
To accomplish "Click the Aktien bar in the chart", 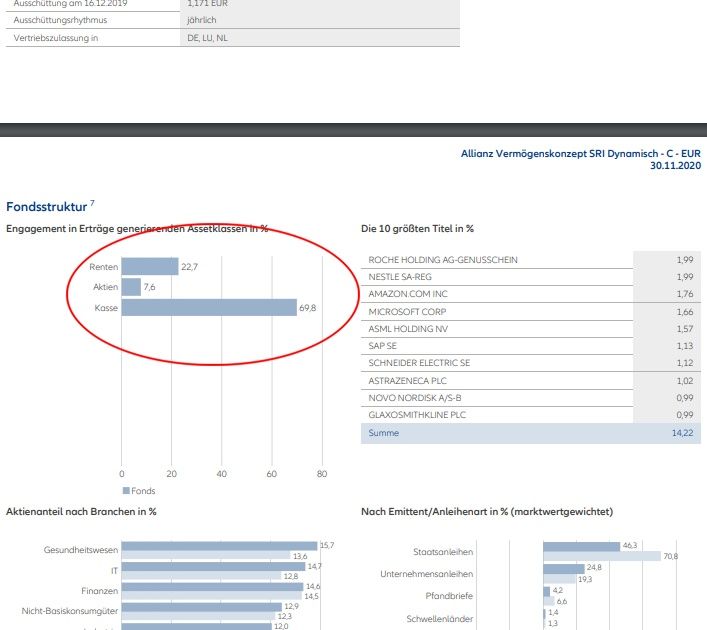I will click(x=131, y=287).
